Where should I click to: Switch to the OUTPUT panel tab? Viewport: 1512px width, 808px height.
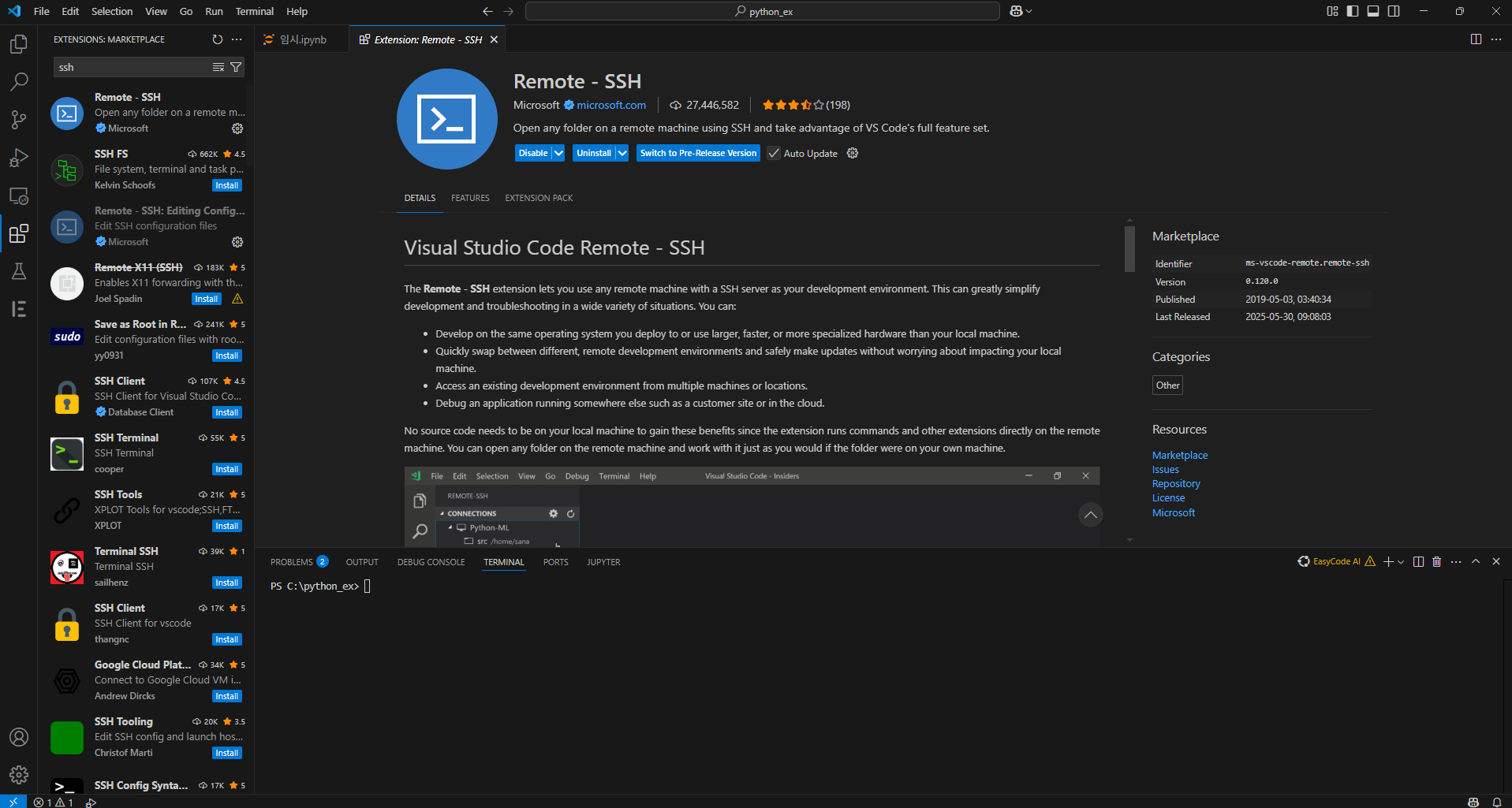[x=362, y=562]
